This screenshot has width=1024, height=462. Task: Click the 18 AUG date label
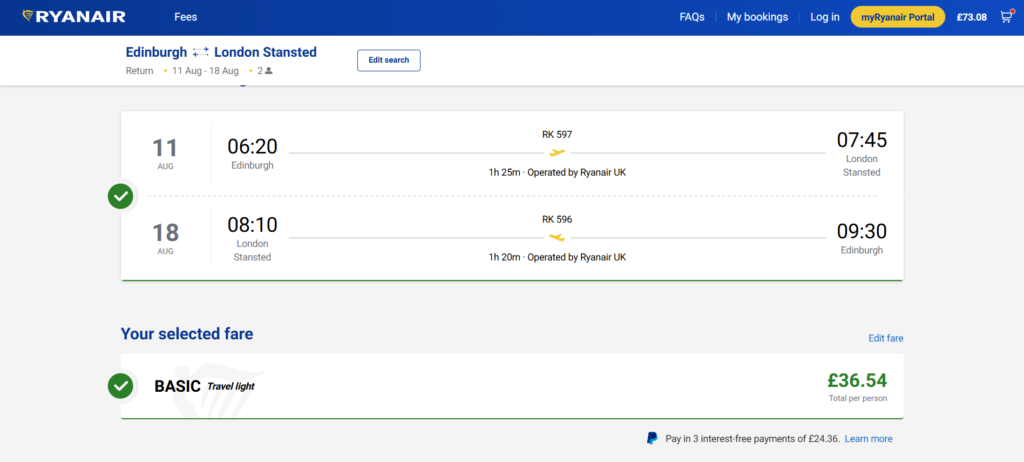point(165,238)
